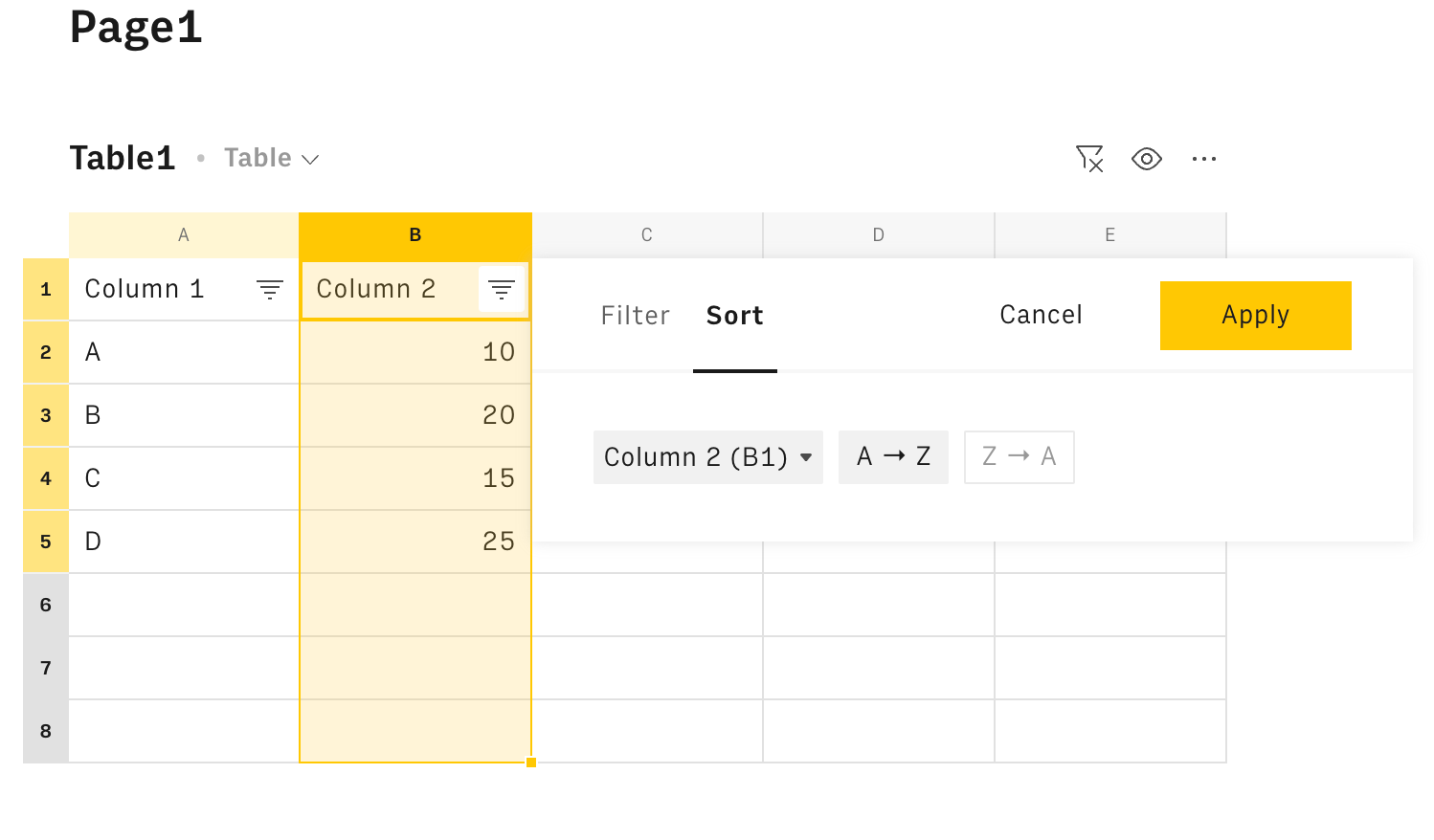Clear filters using the funnel-X icon
Image resolution: width=1434 pixels, height=840 pixels.
[x=1089, y=159]
